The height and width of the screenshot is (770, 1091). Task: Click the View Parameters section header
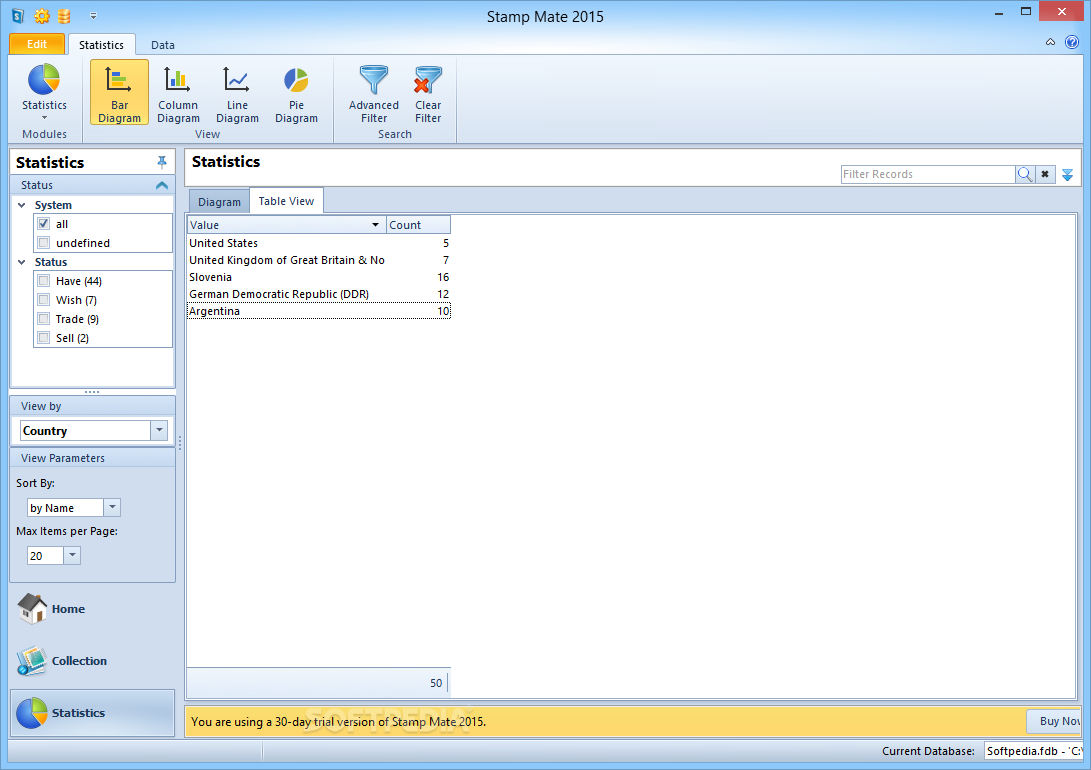[93, 458]
